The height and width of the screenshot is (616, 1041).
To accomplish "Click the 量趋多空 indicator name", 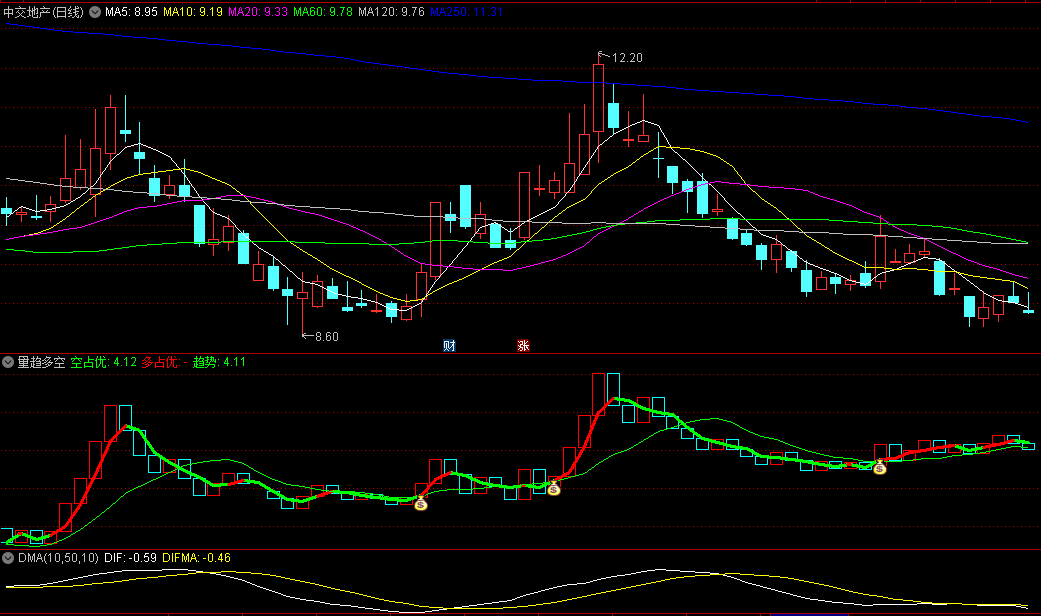I will click(x=41, y=362).
